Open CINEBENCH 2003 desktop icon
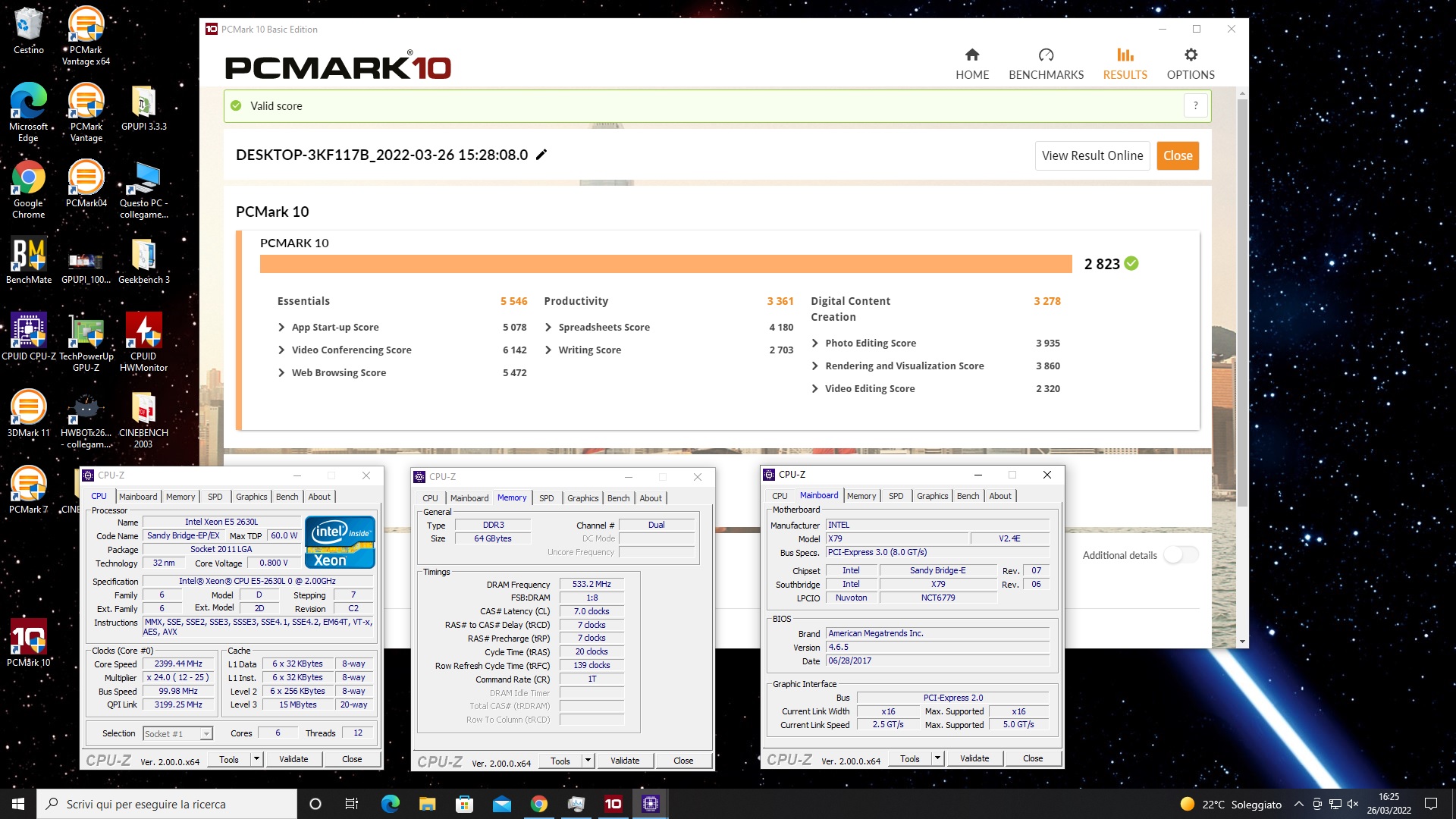The height and width of the screenshot is (819, 1456). (x=143, y=419)
